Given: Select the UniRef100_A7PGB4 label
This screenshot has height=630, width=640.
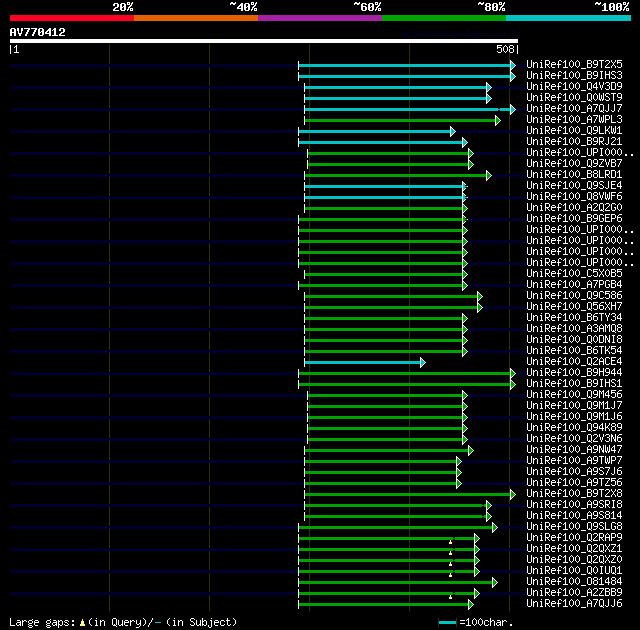Looking at the screenshot, I should (574, 285).
